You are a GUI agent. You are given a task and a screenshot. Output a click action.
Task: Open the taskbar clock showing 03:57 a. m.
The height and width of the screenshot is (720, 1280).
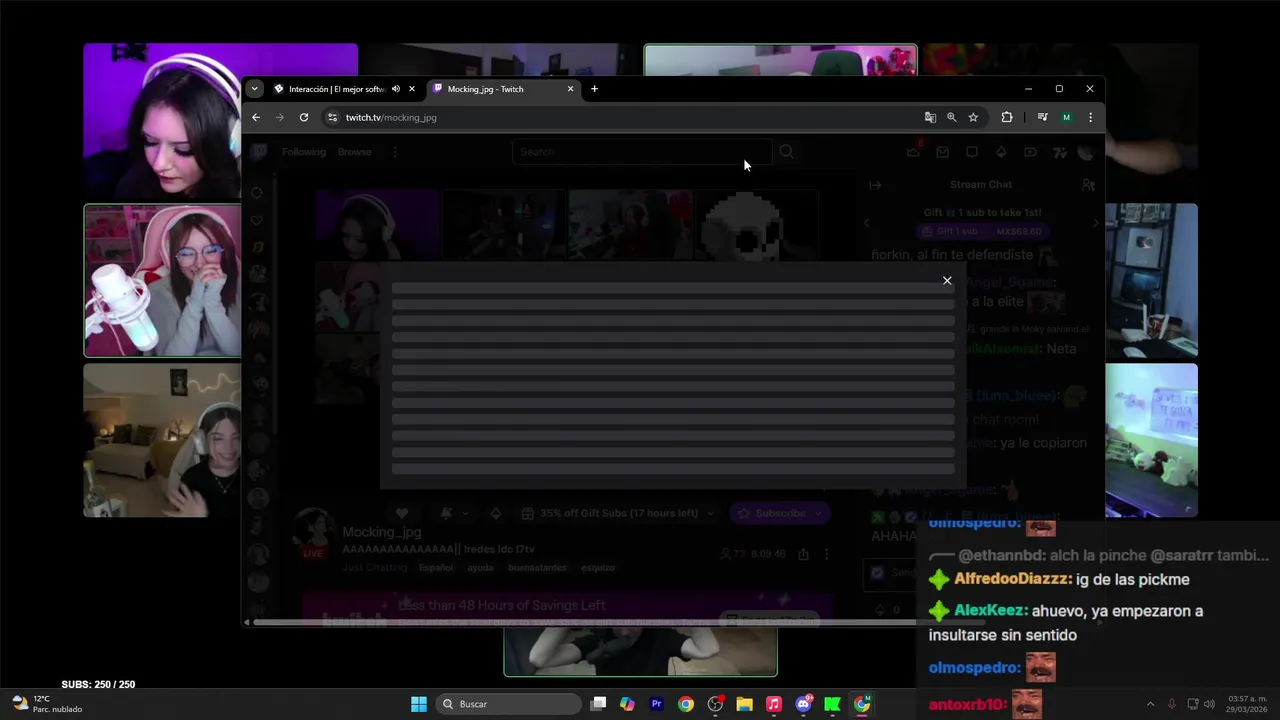[x=1247, y=704]
